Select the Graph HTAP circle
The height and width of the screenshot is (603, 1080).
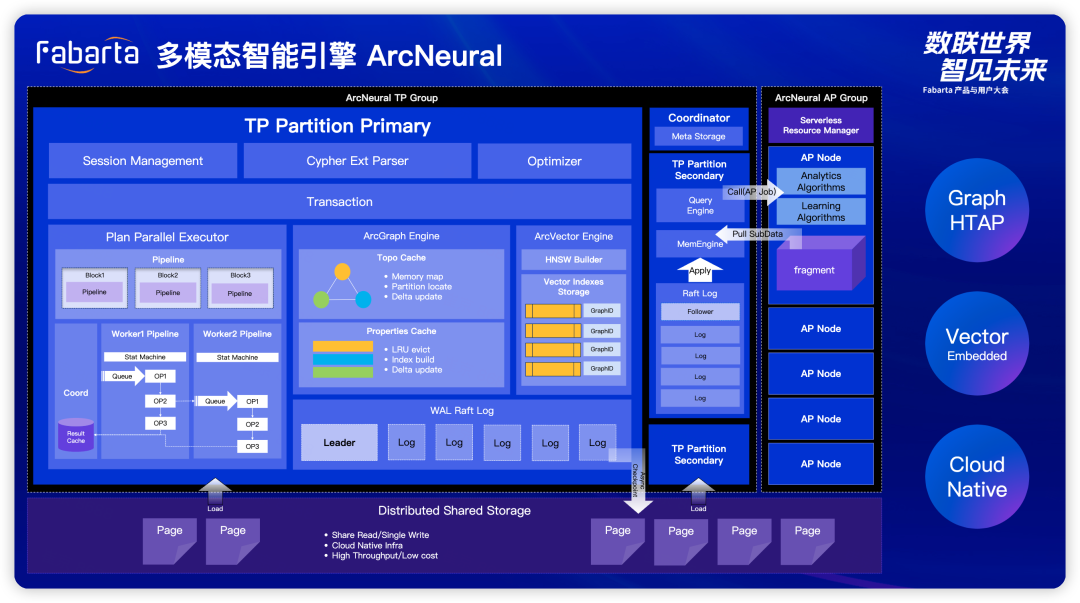click(977, 210)
